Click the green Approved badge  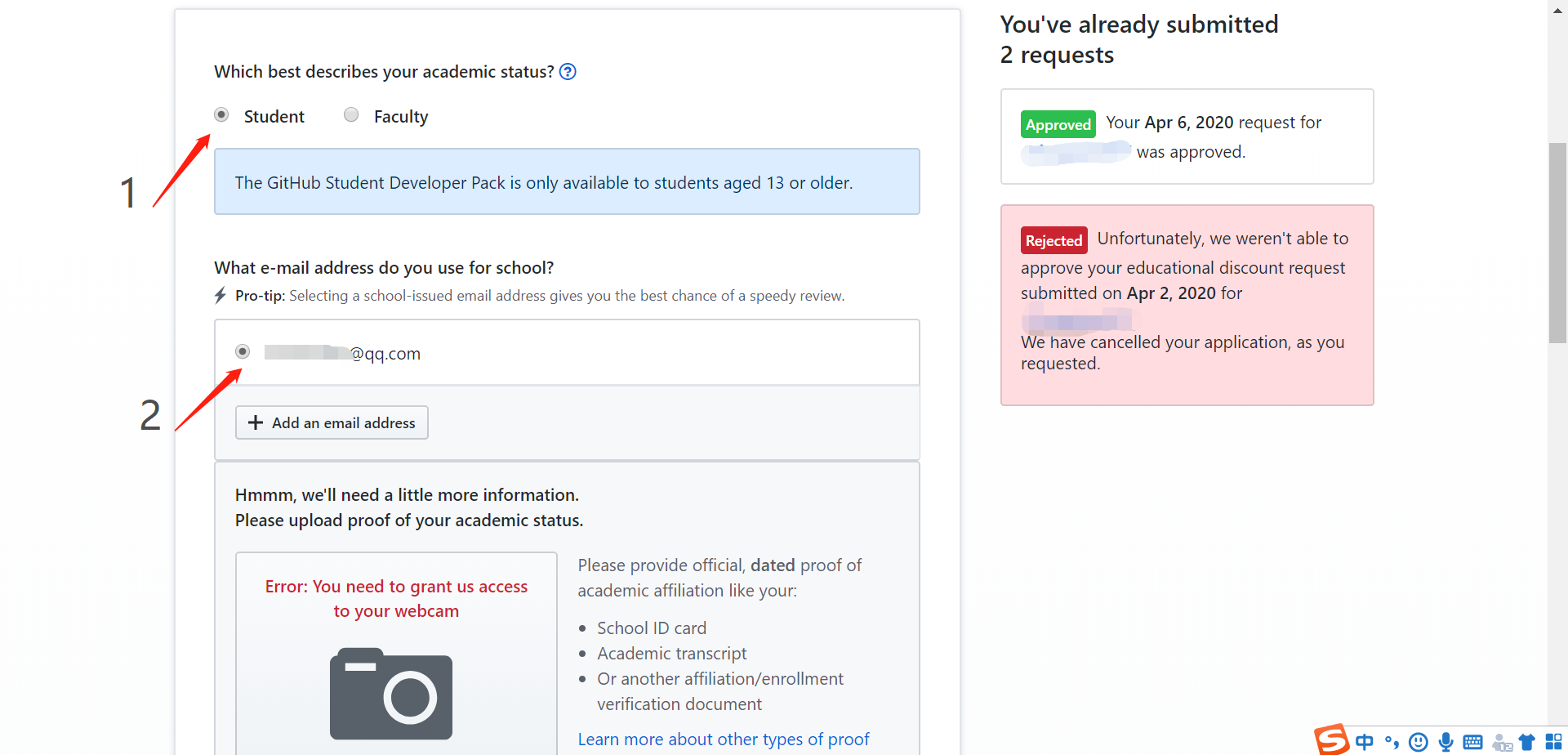point(1058,124)
